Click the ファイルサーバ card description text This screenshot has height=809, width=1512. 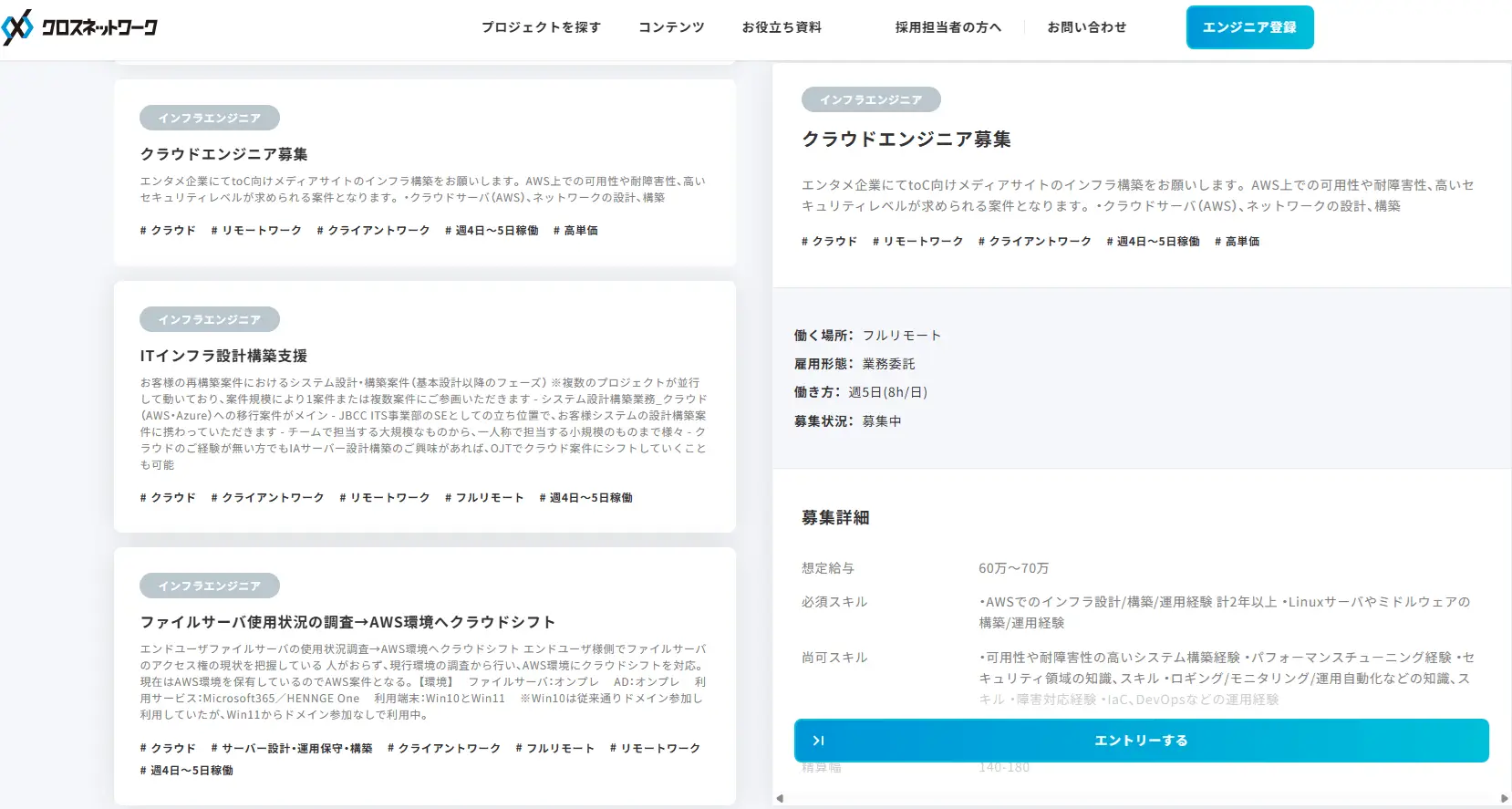point(424,682)
